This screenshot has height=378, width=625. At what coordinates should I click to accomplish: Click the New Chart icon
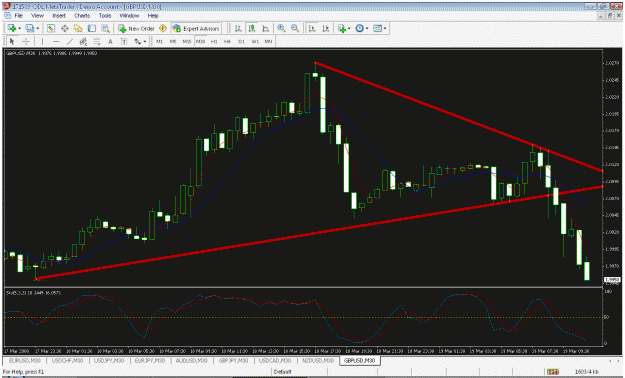pos(12,28)
